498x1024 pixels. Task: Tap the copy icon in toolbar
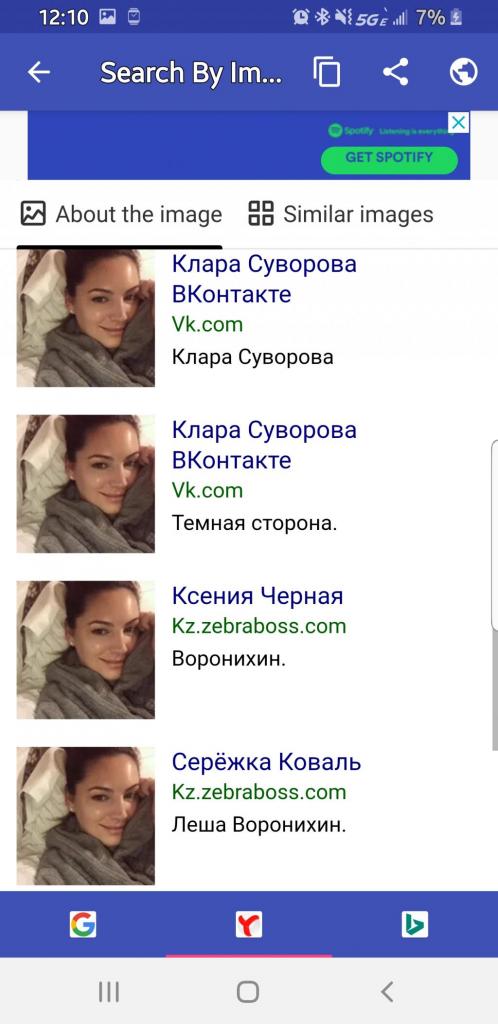coord(327,72)
